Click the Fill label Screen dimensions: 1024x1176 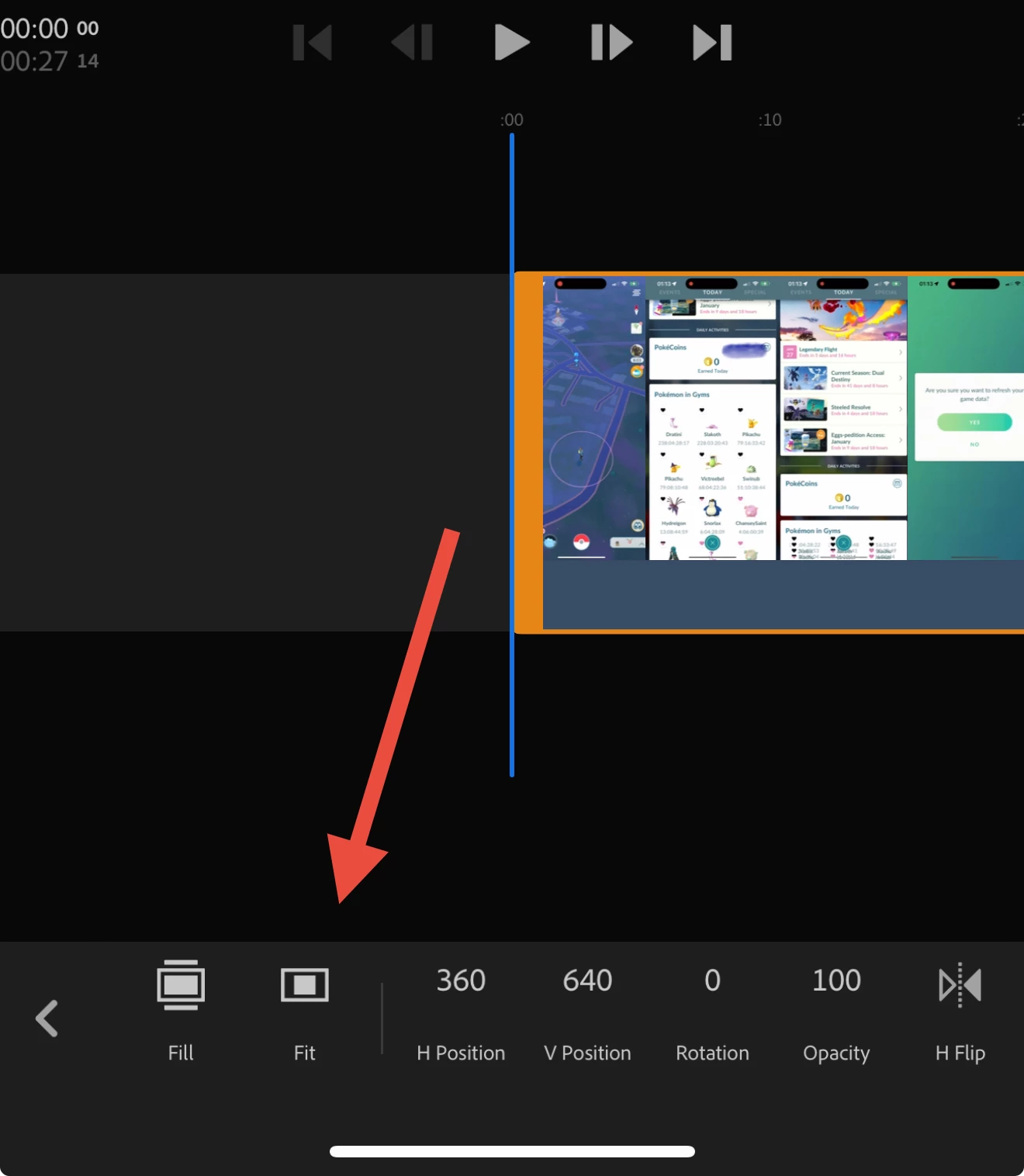click(181, 1053)
